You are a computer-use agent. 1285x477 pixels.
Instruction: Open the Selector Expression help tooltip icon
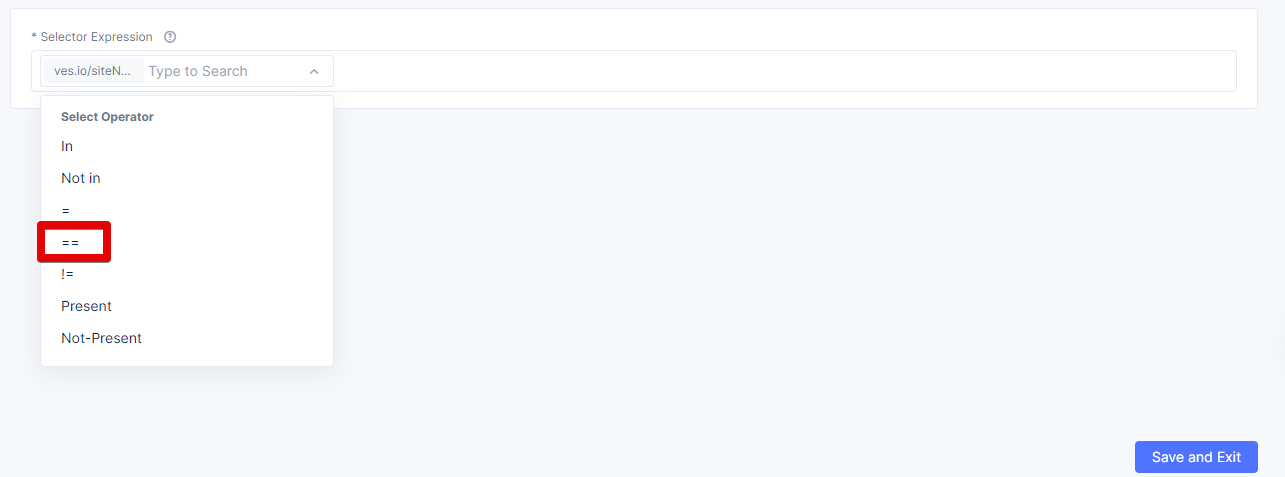[x=170, y=37]
